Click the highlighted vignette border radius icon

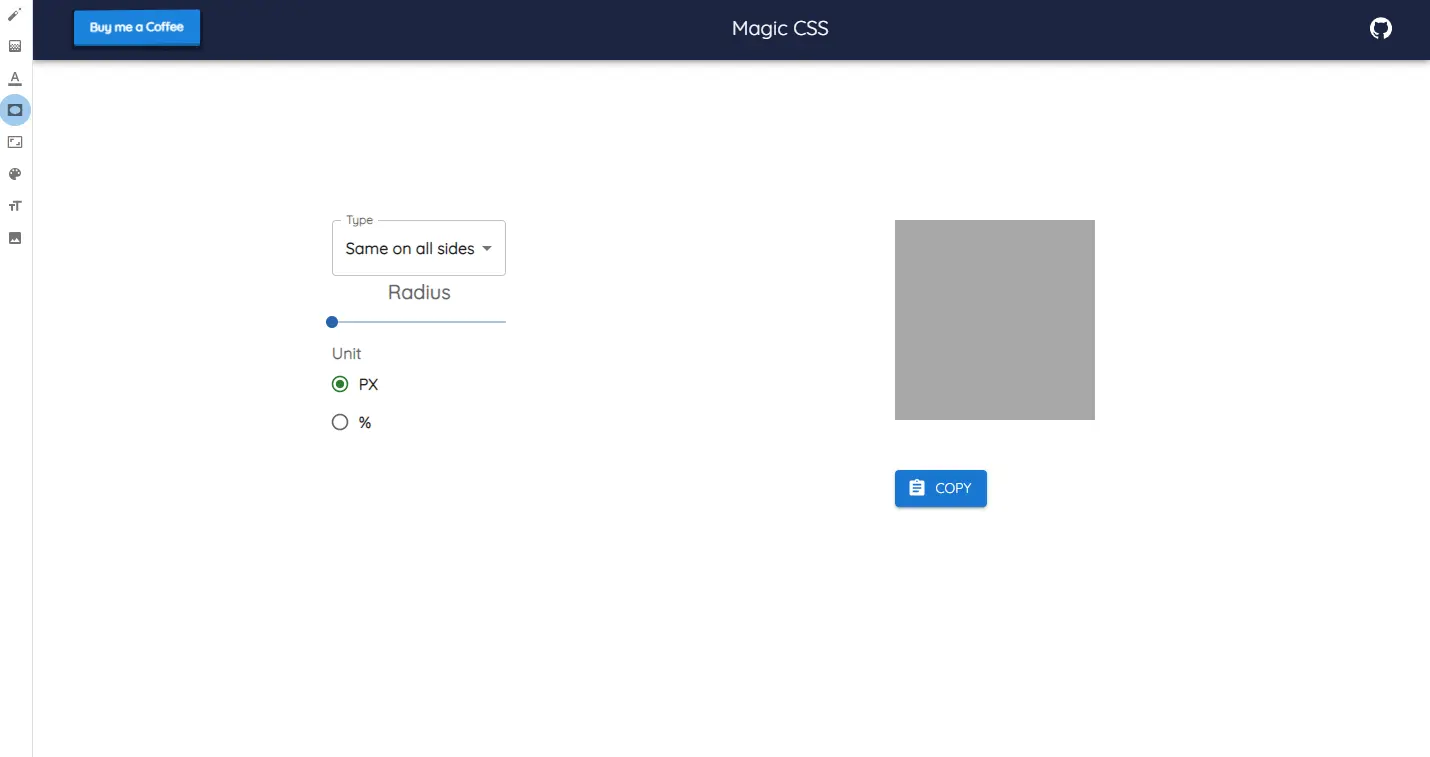(x=15, y=110)
